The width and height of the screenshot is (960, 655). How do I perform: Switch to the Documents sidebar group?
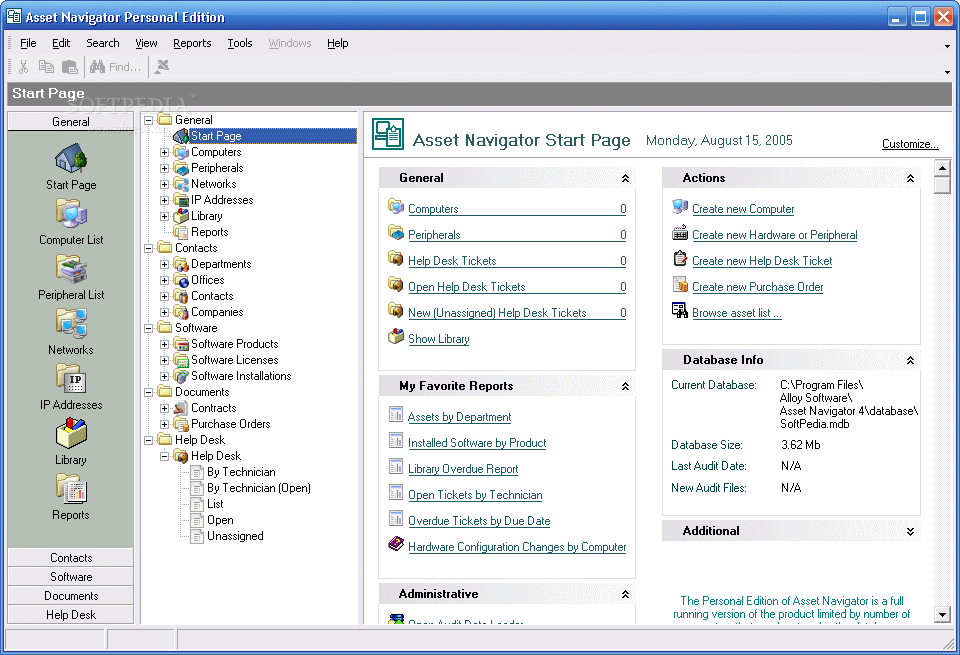(x=70, y=596)
